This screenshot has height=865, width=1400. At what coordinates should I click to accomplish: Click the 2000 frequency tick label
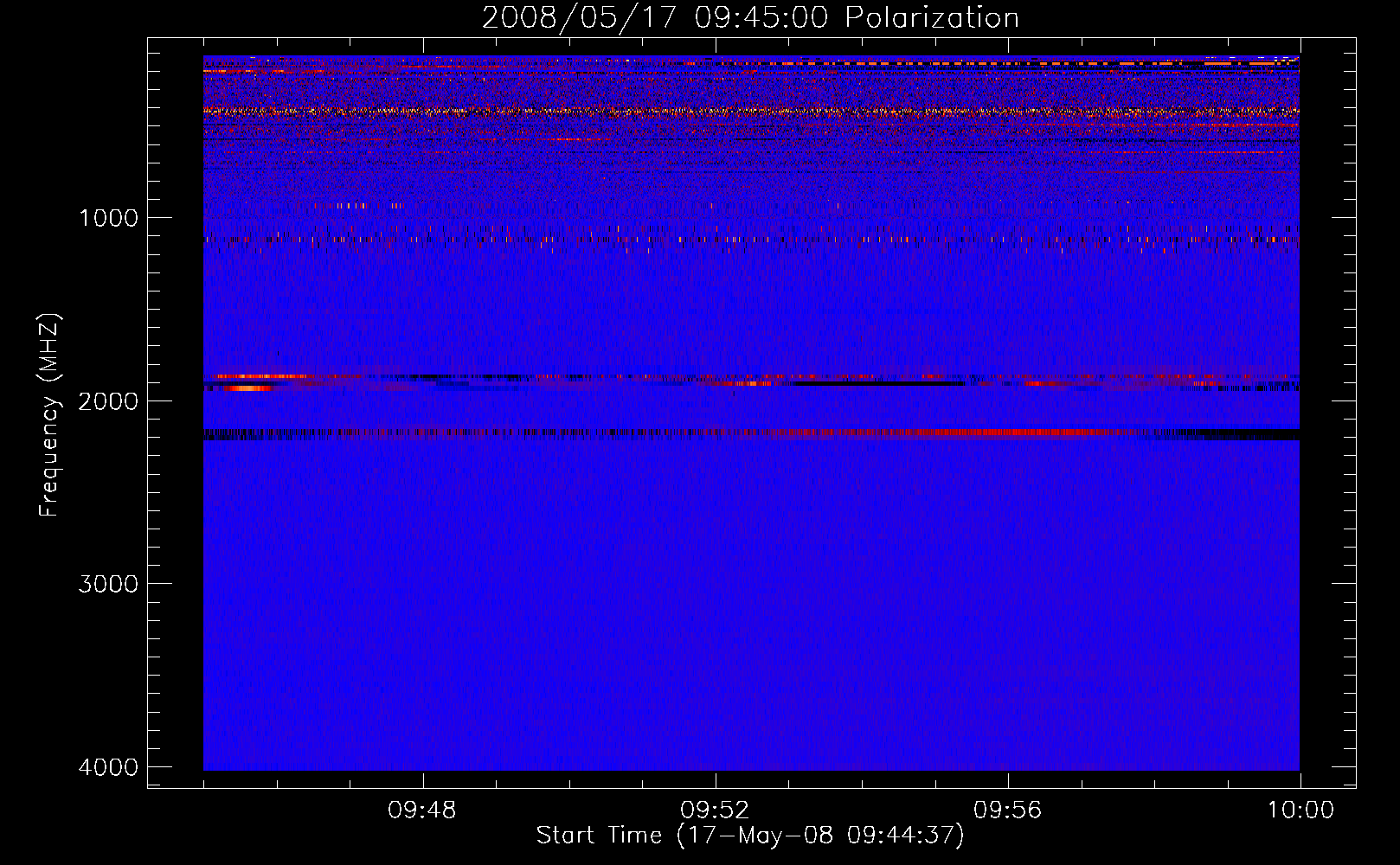108,400
